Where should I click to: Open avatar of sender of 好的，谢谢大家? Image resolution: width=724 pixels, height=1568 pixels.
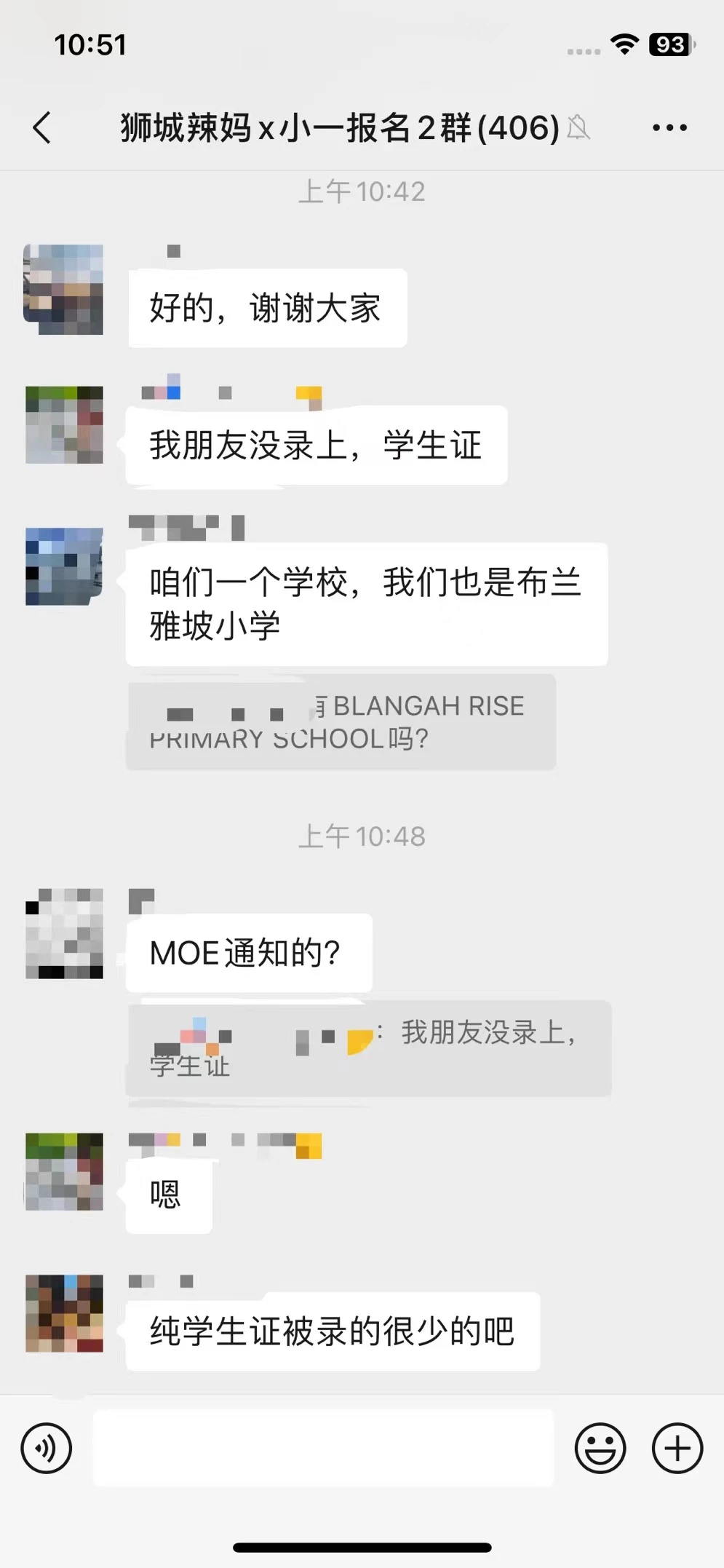64,290
